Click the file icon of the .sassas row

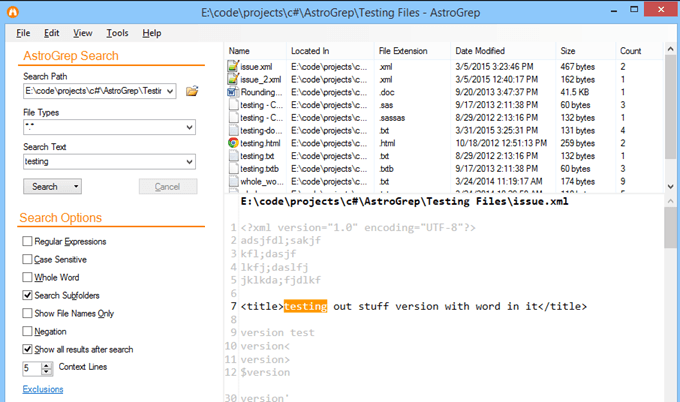coord(234,118)
